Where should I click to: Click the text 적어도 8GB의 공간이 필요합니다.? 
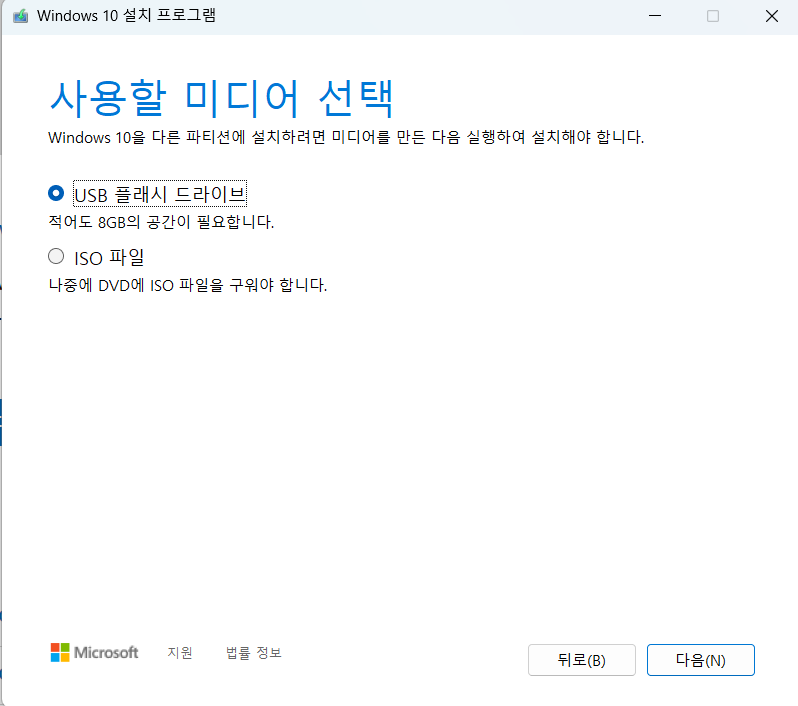click(x=161, y=222)
